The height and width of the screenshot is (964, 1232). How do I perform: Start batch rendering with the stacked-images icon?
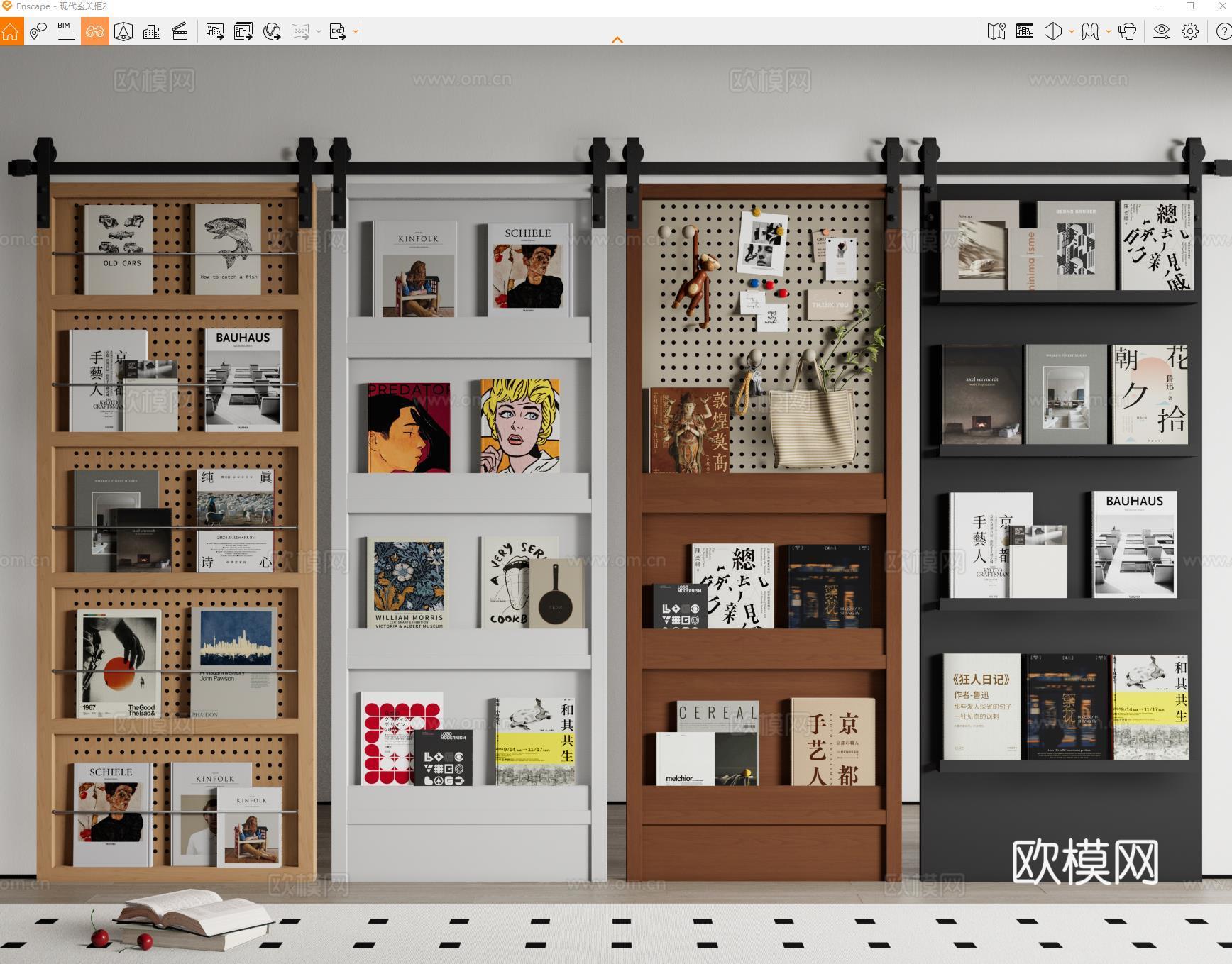pyautogui.click(x=243, y=31)
